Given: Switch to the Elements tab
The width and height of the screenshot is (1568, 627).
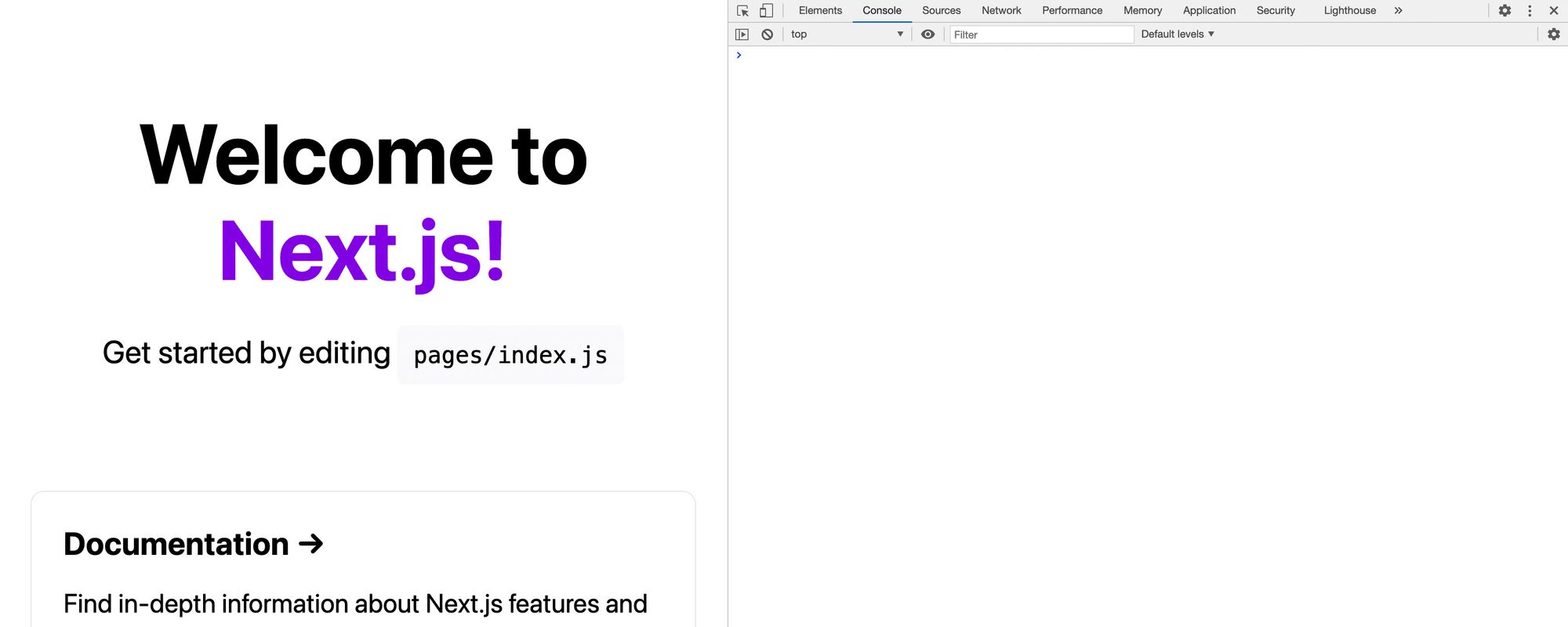Looking at the screenshot, I should tap(820, 11).
